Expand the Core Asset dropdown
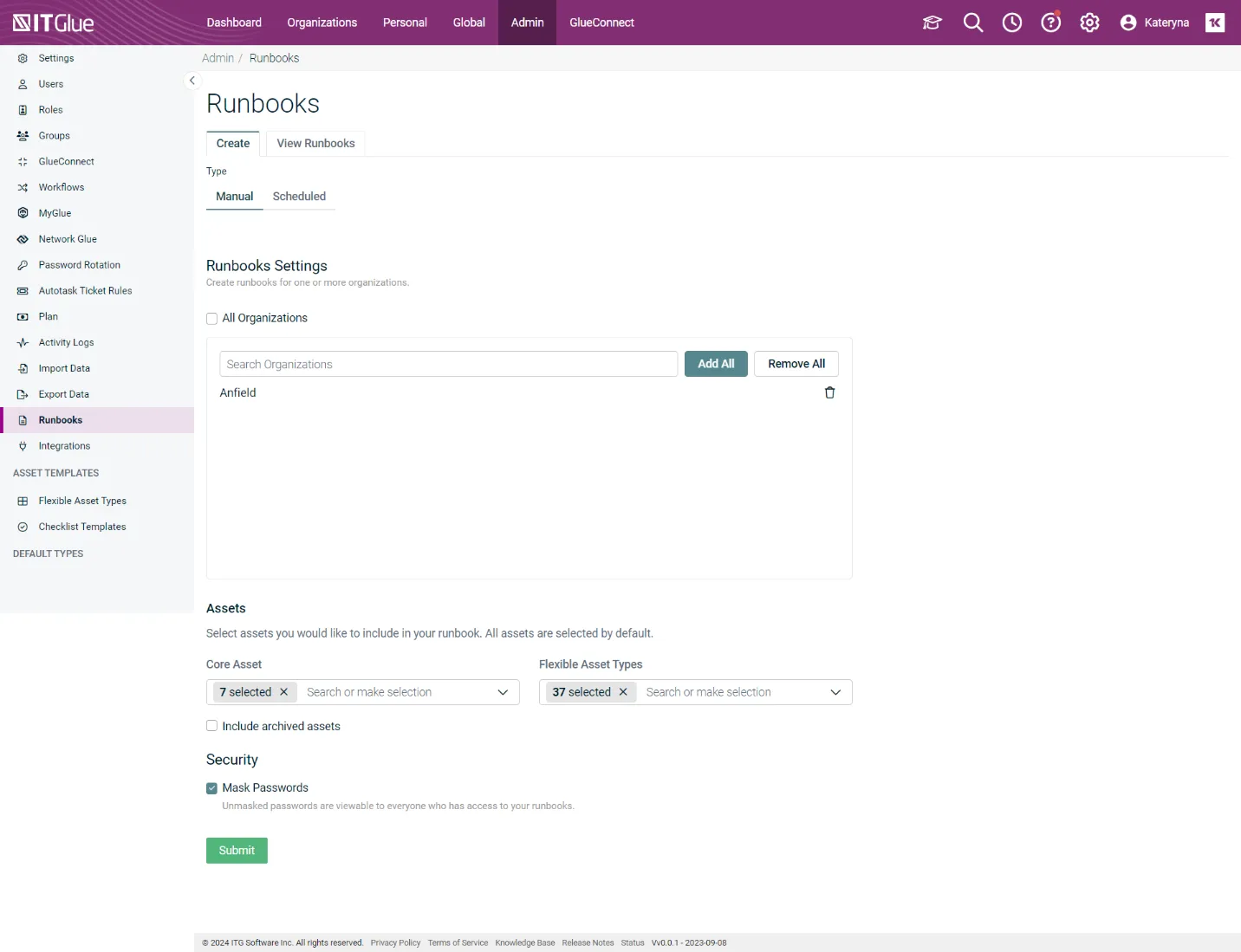This screenshot has width=1241, height=952. 503,692
